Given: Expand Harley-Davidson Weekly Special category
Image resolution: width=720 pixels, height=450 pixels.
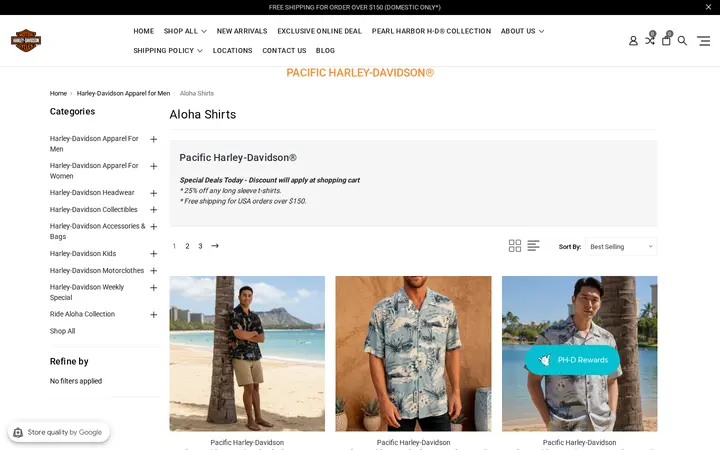Looking at the screenshot, I should click(153, 288).
